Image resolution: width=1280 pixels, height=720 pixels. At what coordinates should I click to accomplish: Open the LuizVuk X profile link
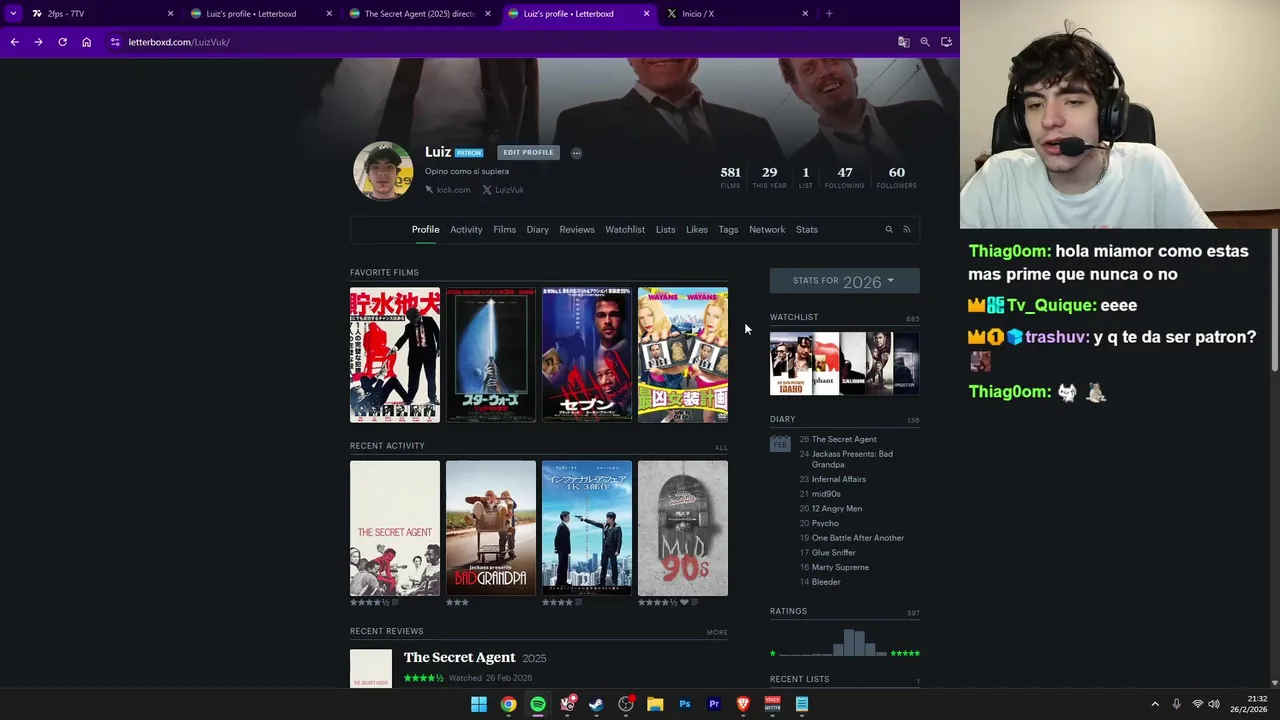tap(503, 190)
